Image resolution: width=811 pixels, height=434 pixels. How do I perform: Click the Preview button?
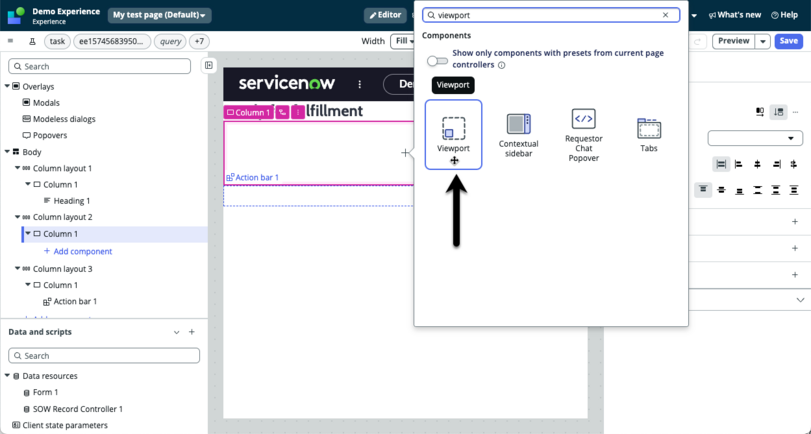point(733,41)
